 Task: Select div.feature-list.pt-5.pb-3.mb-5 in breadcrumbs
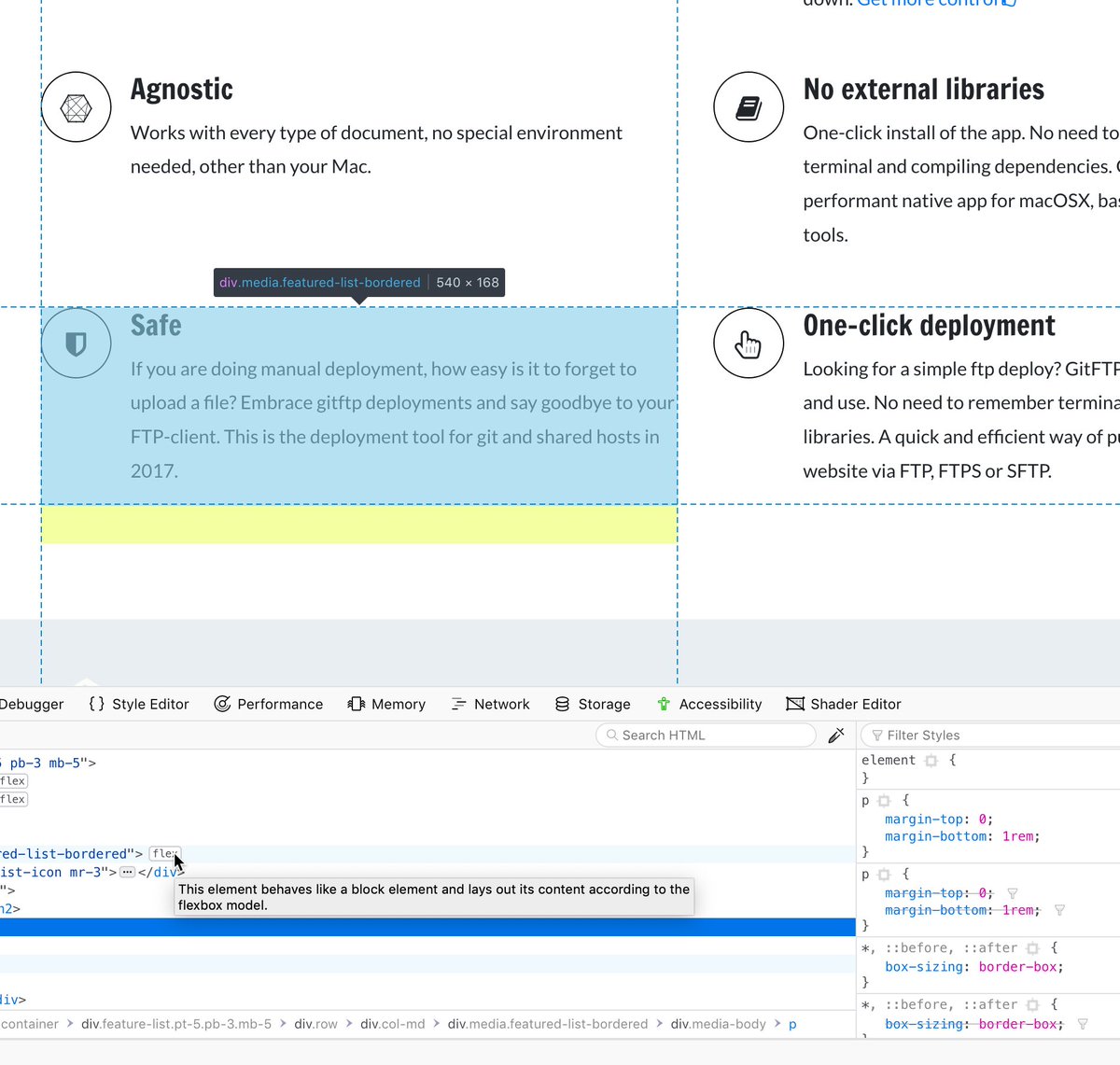click(176, 1024)
